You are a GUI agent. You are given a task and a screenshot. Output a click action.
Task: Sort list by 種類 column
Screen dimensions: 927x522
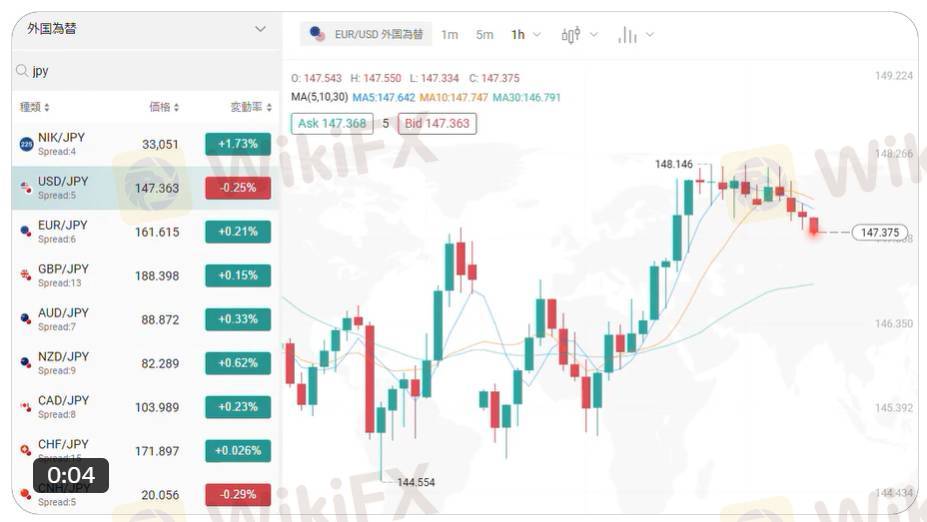click(34, 107)
